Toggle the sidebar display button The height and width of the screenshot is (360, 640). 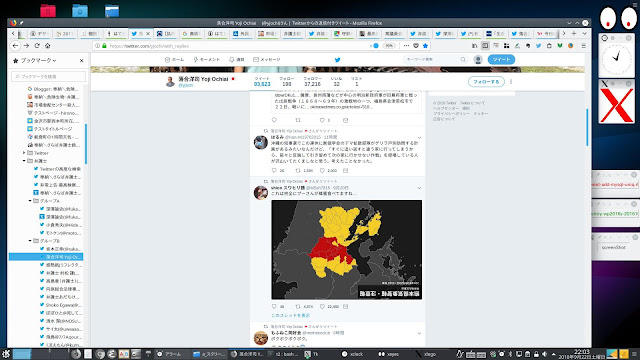tap(485, 46)
